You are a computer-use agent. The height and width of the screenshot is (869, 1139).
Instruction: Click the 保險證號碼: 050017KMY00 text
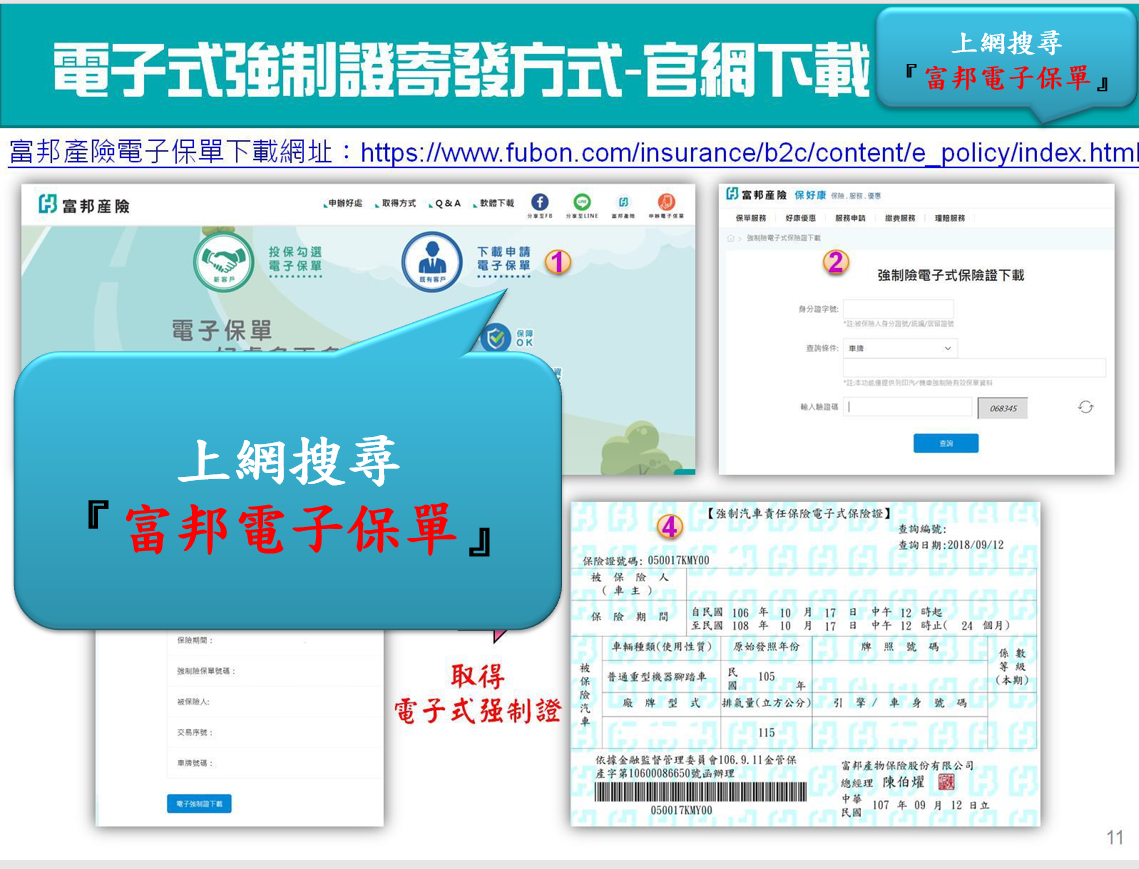coord(646,560)
